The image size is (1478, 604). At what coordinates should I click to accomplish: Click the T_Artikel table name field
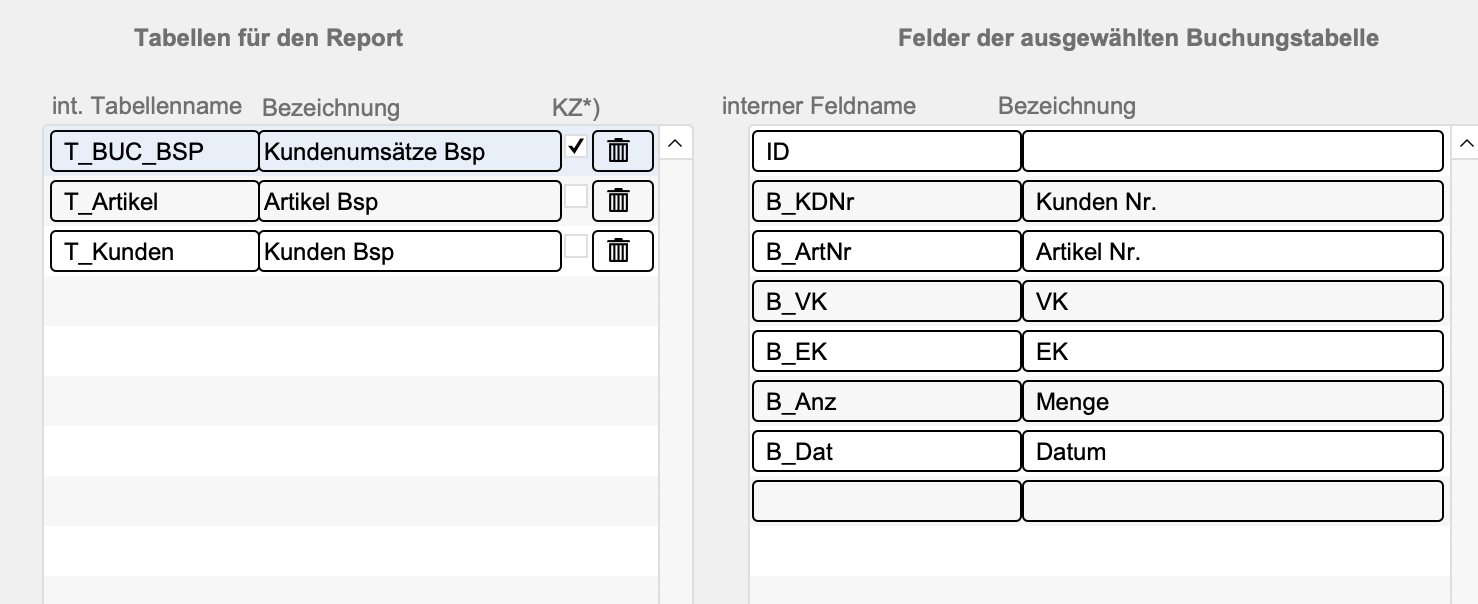(x=155, y=201)
